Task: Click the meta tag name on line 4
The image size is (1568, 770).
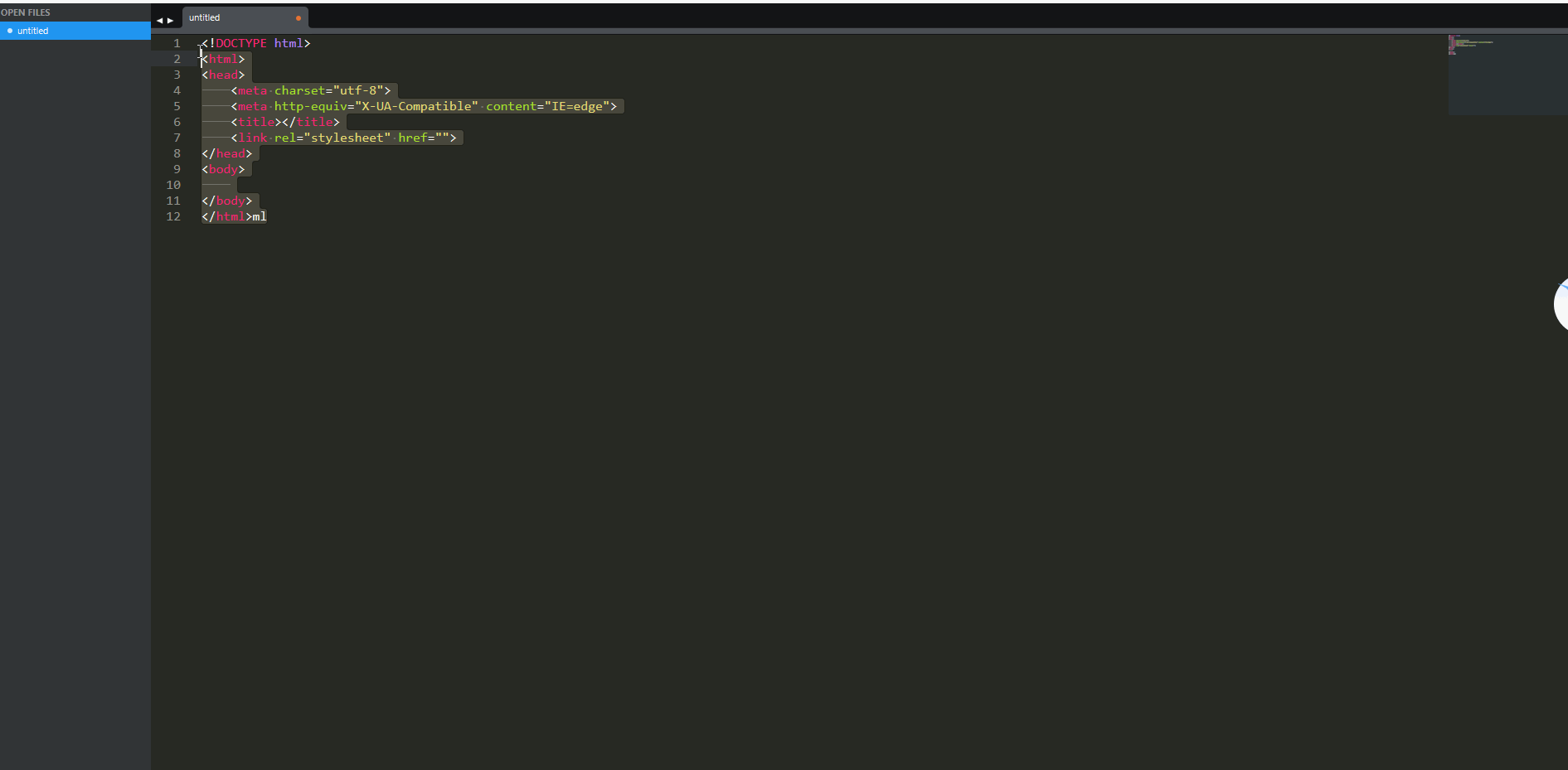Action: point(253,90)
